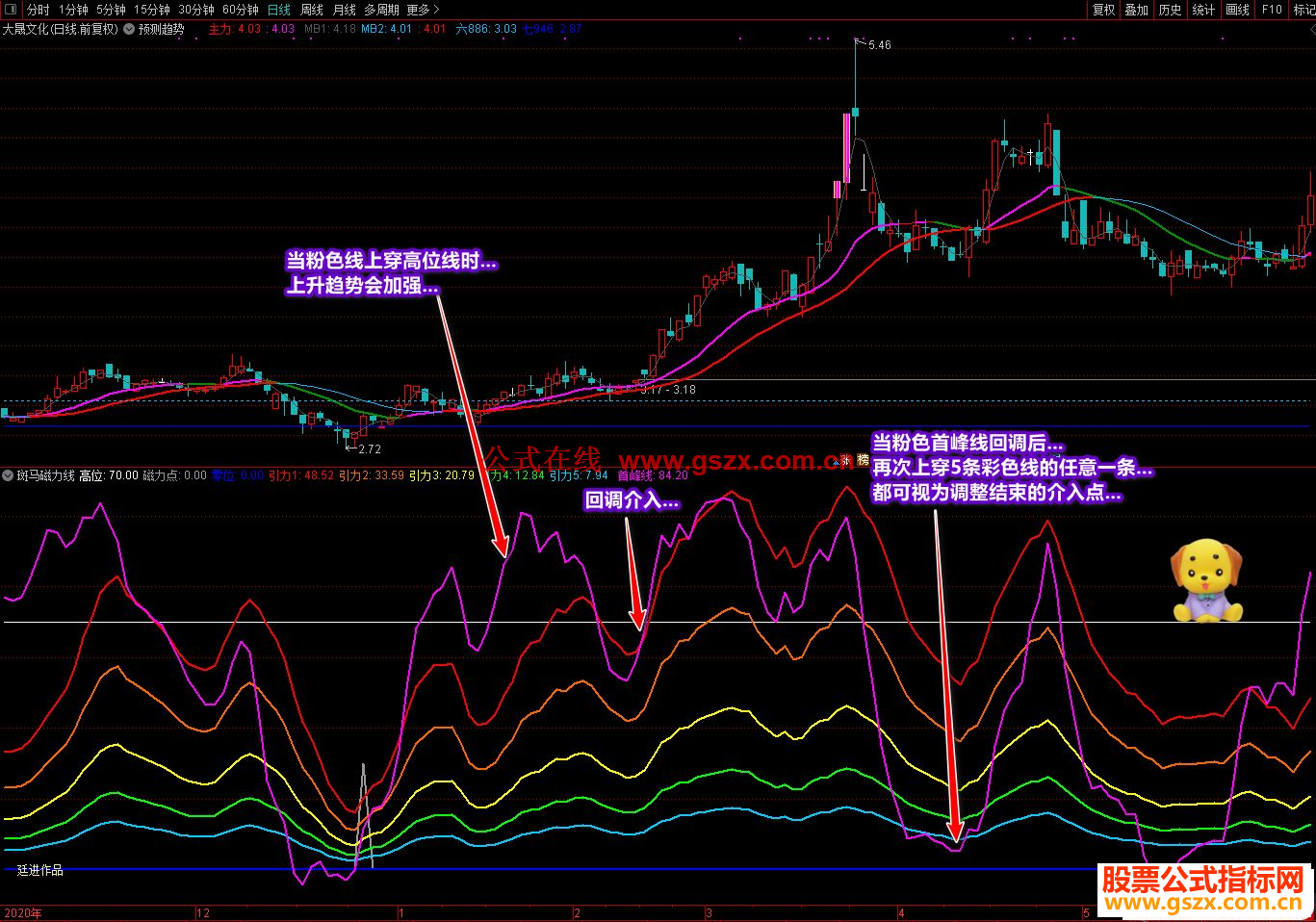Click the 磁力点: 0.00 value label
The width and height of the screenshot is (1316, 922).
click(174, 475)
